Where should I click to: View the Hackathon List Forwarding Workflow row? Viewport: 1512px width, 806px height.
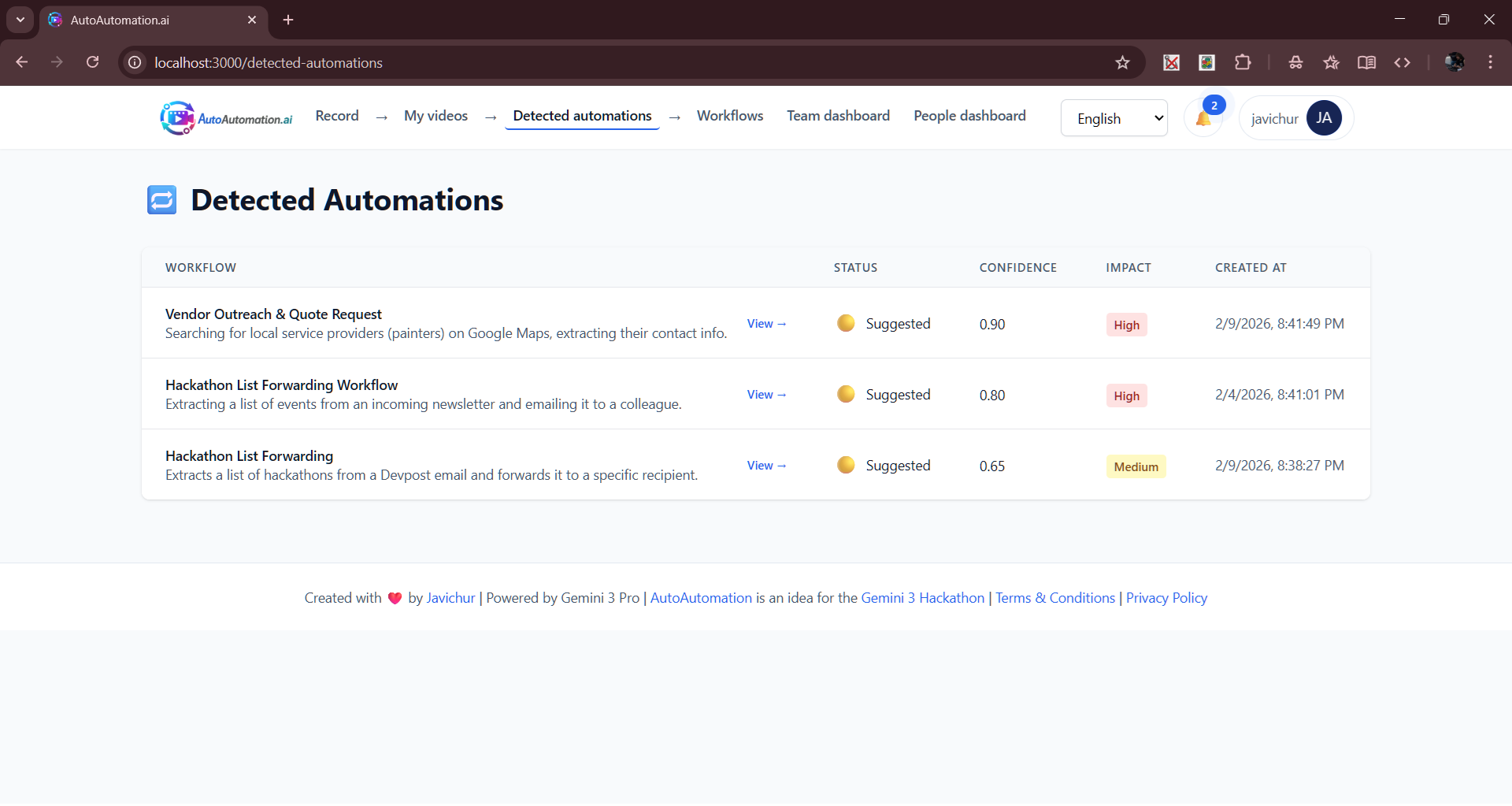766,395
